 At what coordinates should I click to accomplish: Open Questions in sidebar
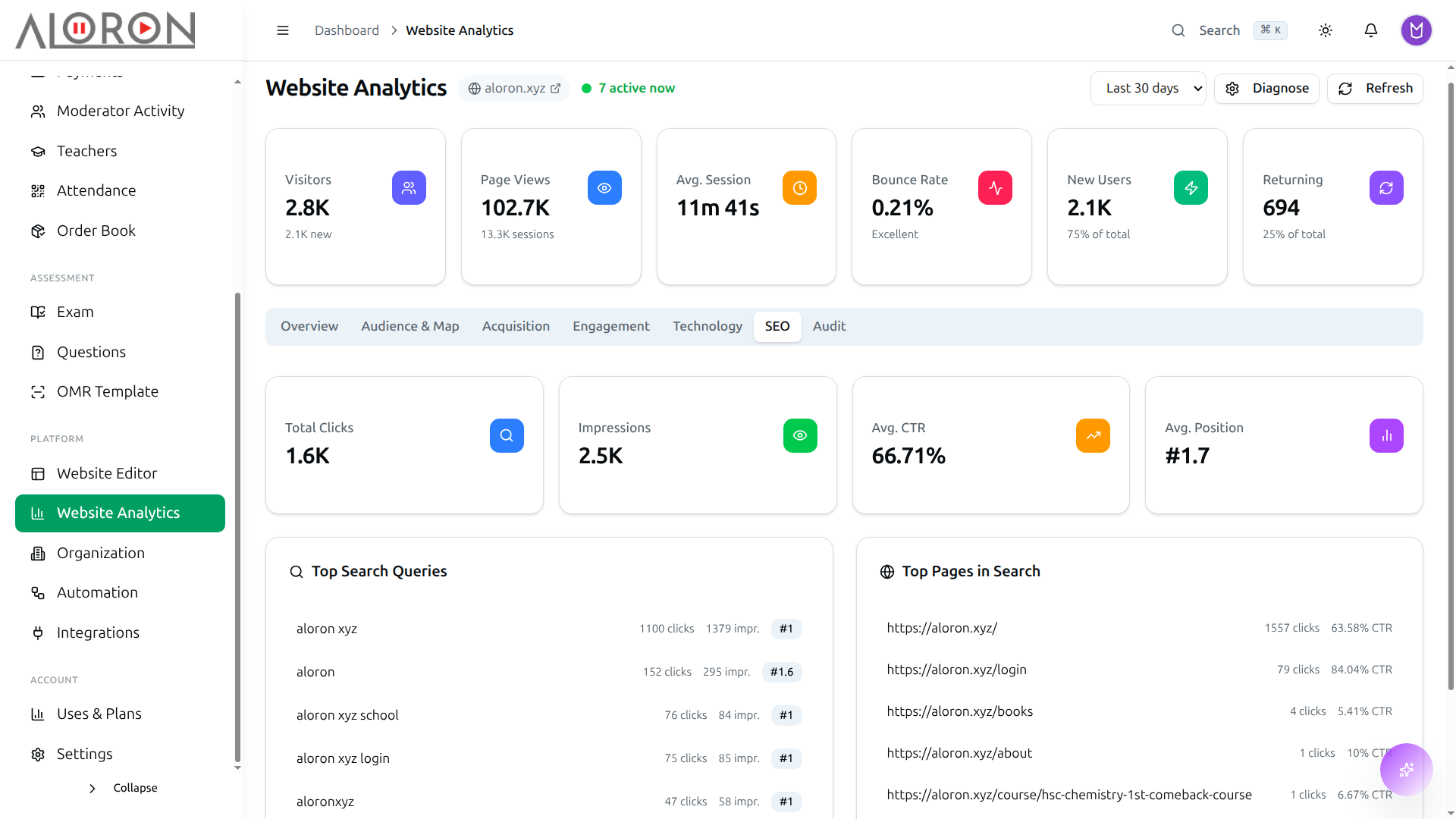(x=120, y=352)
